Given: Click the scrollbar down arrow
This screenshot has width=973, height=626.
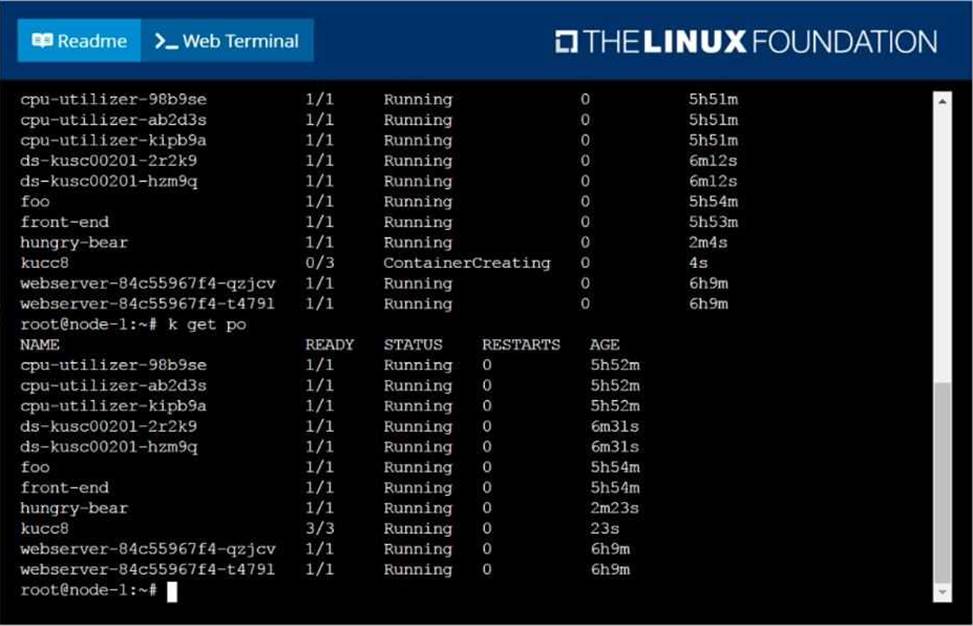Looking at the screenshot, I should point(941,592).
